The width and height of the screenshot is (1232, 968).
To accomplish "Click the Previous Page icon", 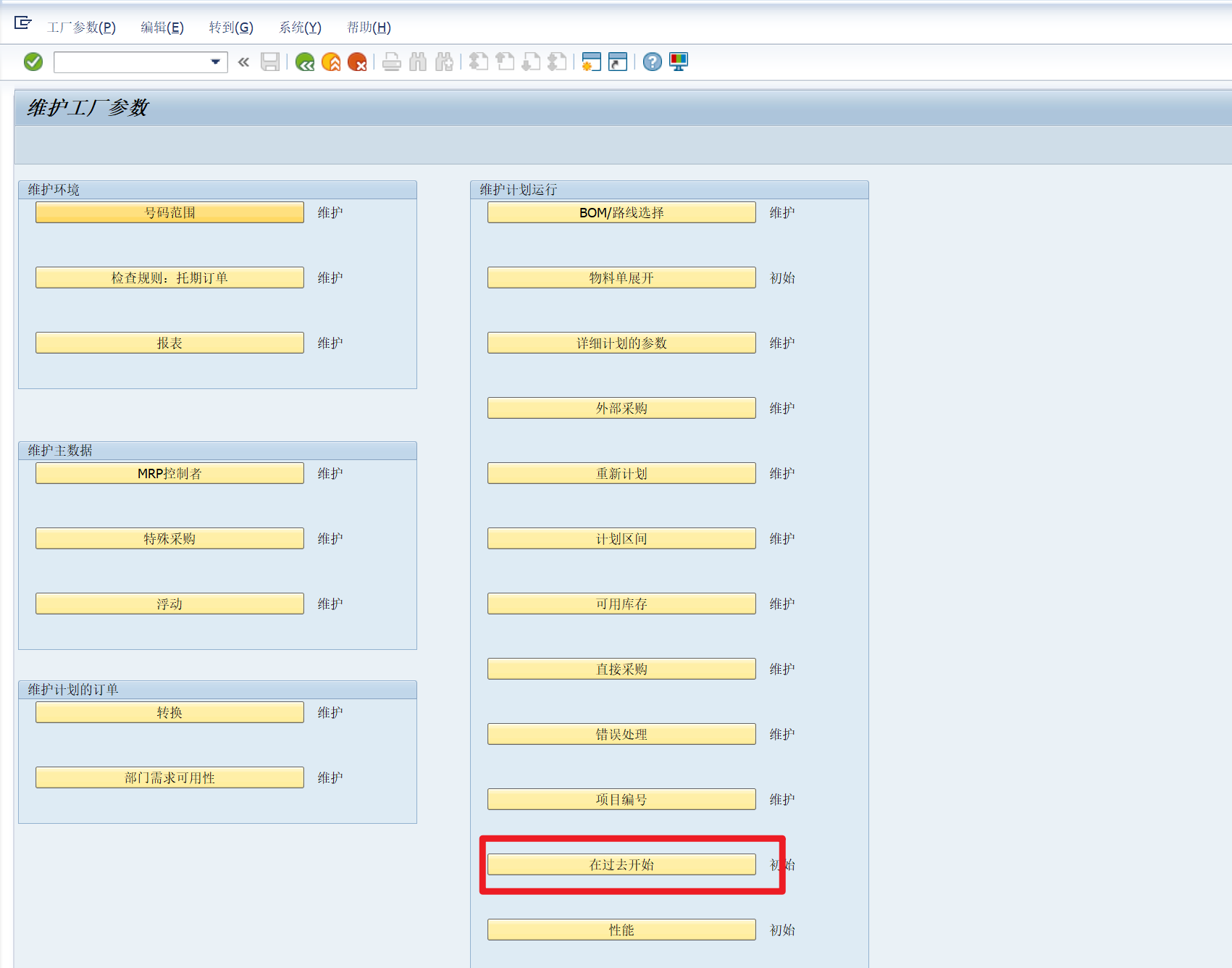I will click(x=505, y=62).
